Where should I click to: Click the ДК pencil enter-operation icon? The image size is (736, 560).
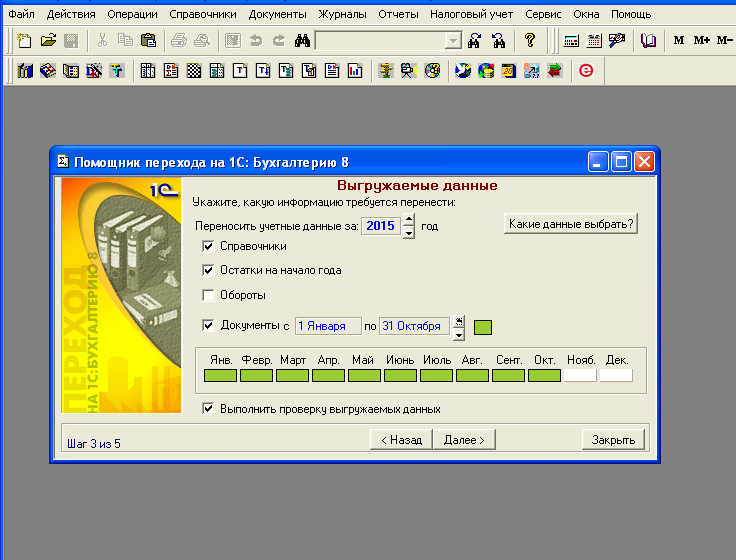click(x=94, y=71)
